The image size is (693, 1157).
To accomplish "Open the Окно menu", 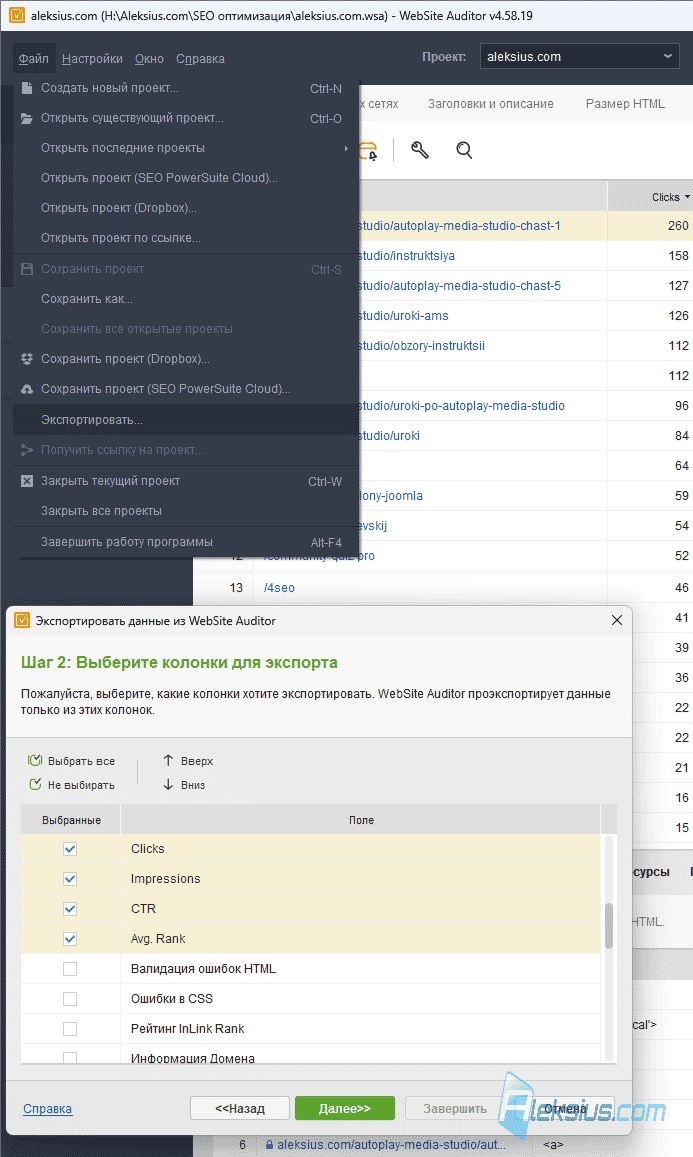I will coord(149,58).
